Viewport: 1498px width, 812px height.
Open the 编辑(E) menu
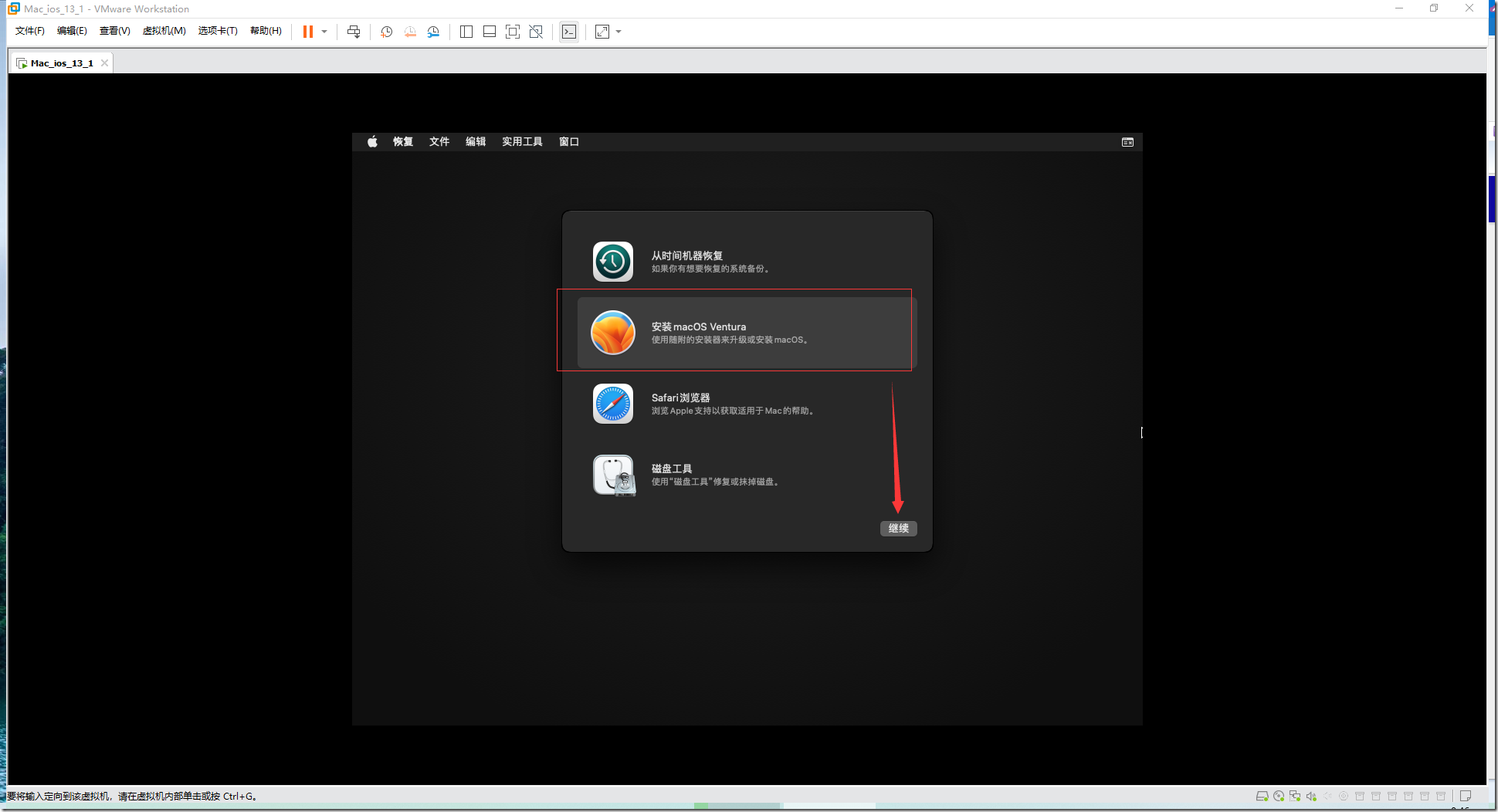point(72,31)
